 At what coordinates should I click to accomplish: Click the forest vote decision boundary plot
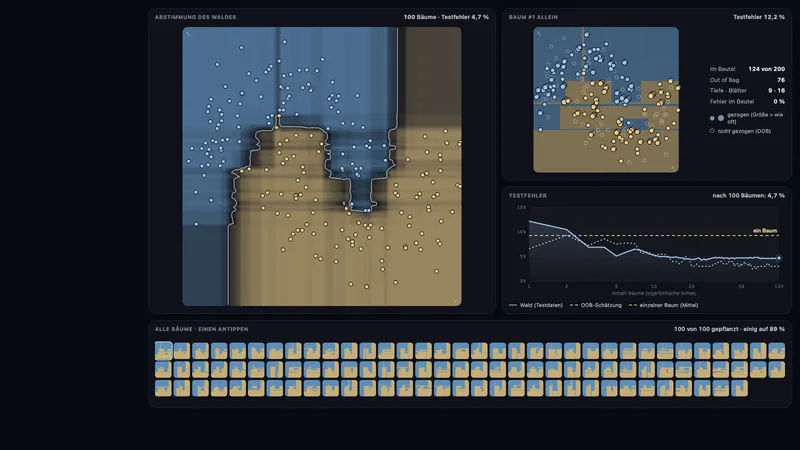coord(322,166)
